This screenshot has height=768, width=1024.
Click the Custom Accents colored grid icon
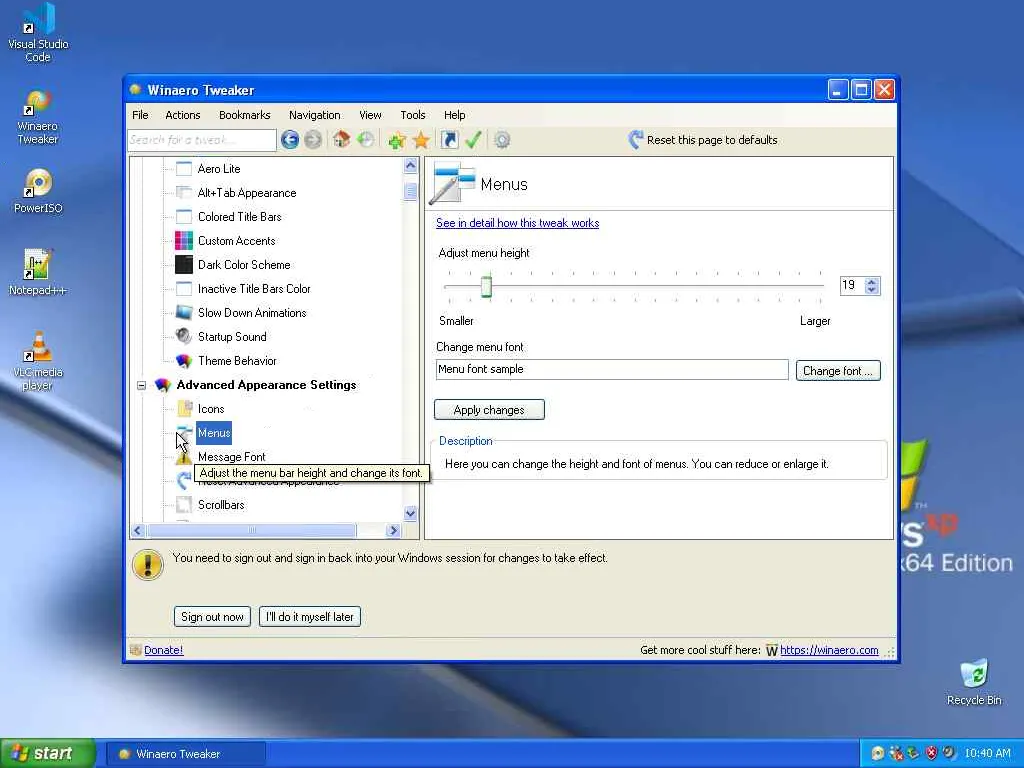[x=184, y=241]
